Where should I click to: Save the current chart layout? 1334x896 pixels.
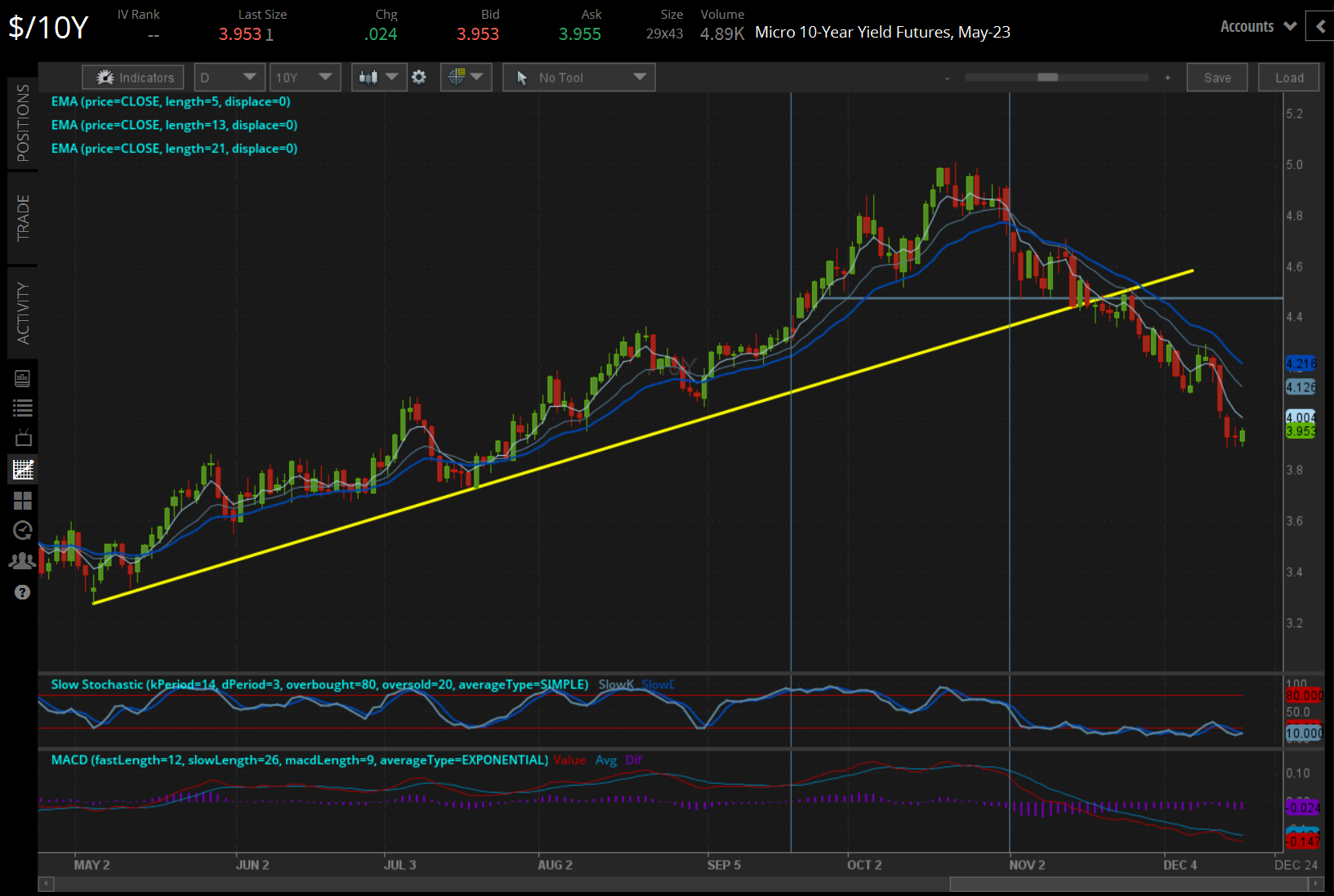tap(1216, 77)
